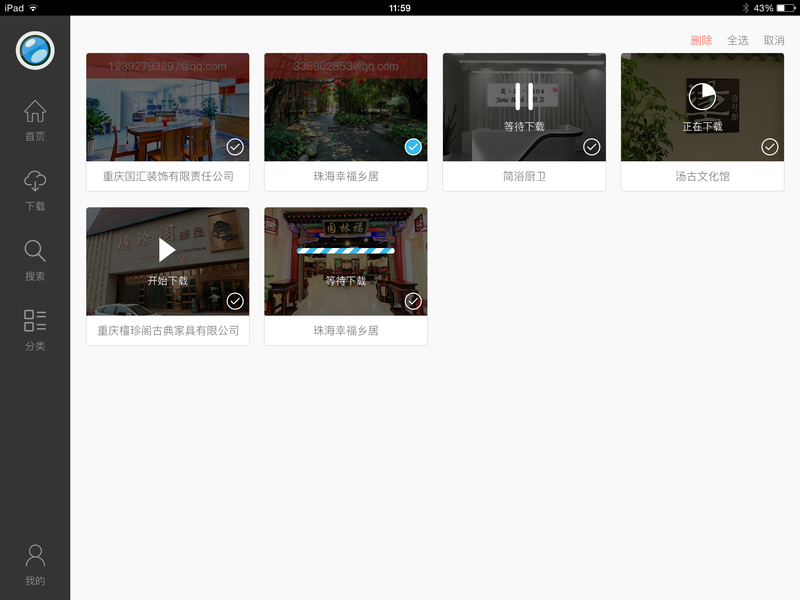The image size is (800, 600).
Task: Click 开始下载 status label
Action: pos(168,281)
